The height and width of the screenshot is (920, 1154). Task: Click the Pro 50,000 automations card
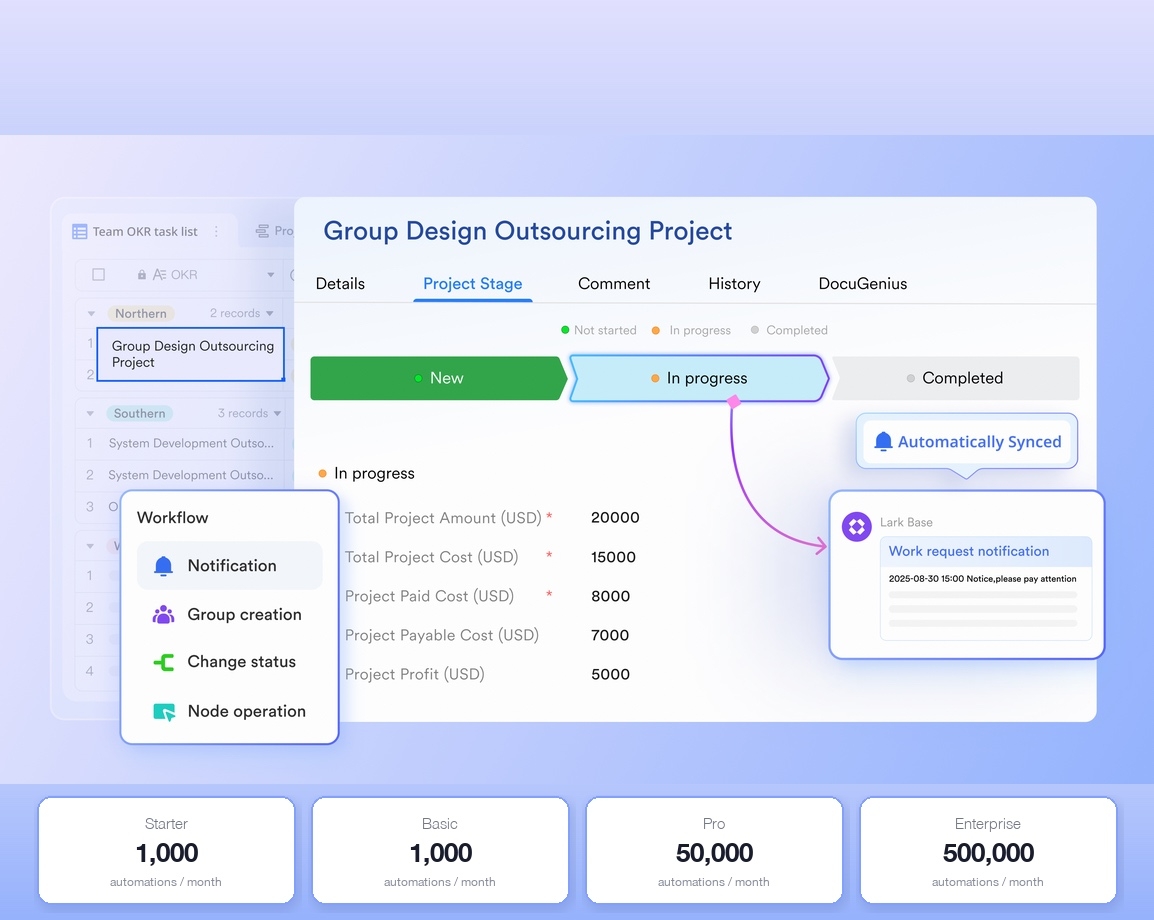714,850
